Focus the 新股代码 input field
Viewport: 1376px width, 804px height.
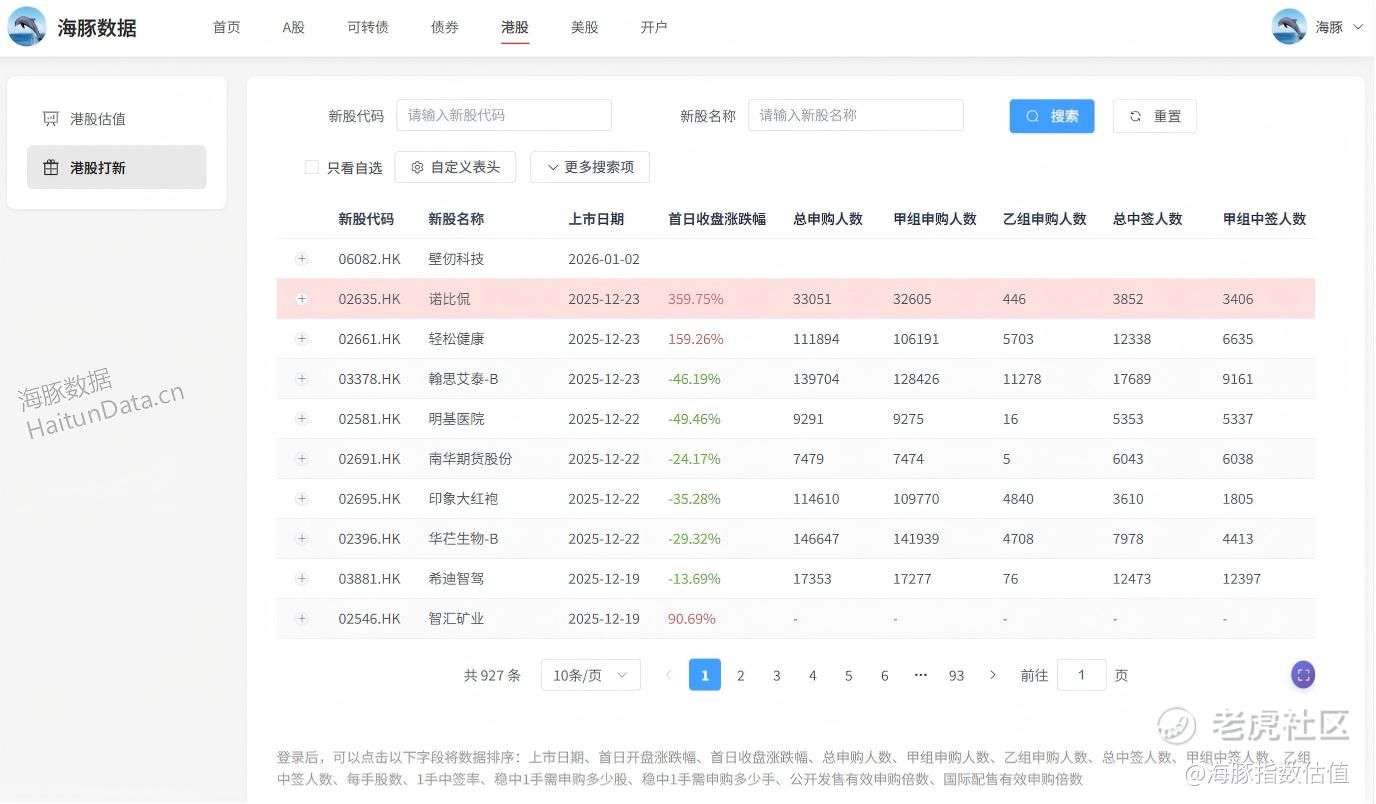pyautogui.click(x=504, y=115)
